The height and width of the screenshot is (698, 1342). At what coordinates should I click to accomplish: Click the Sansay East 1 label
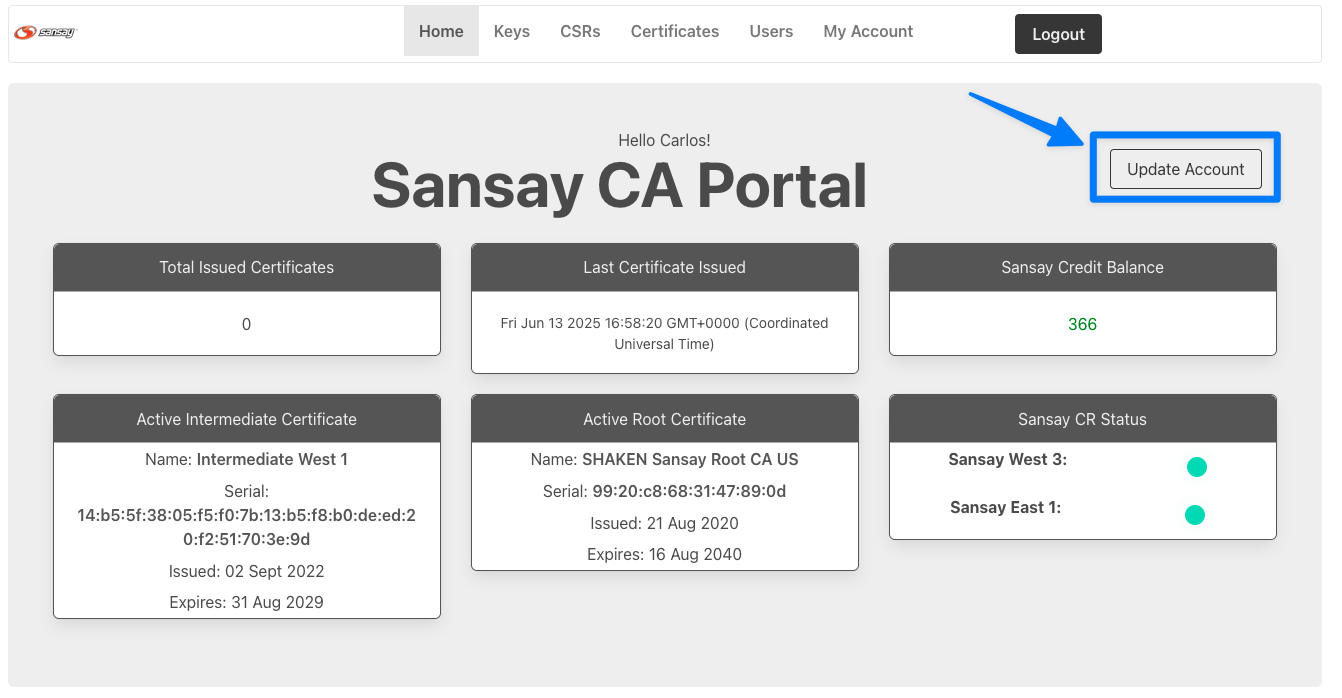point(1006,508)
